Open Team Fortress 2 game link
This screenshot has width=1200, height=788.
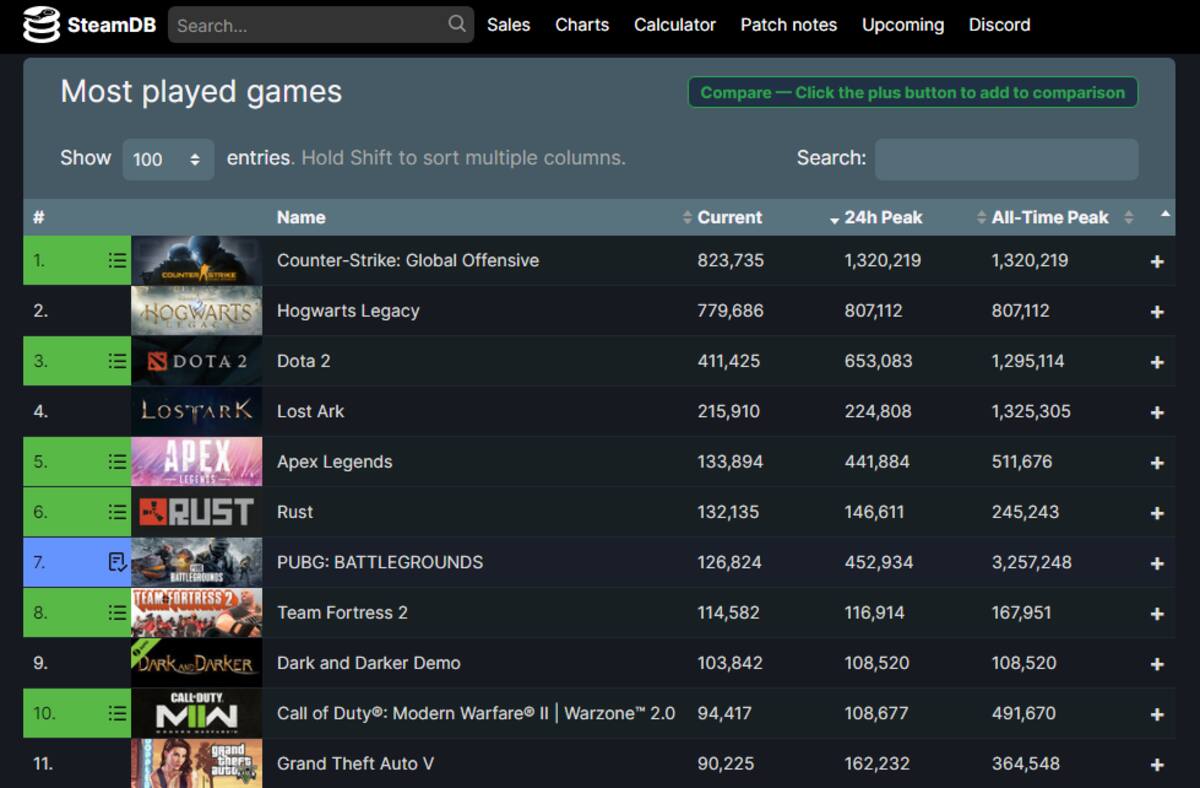(x=342, y=613)
